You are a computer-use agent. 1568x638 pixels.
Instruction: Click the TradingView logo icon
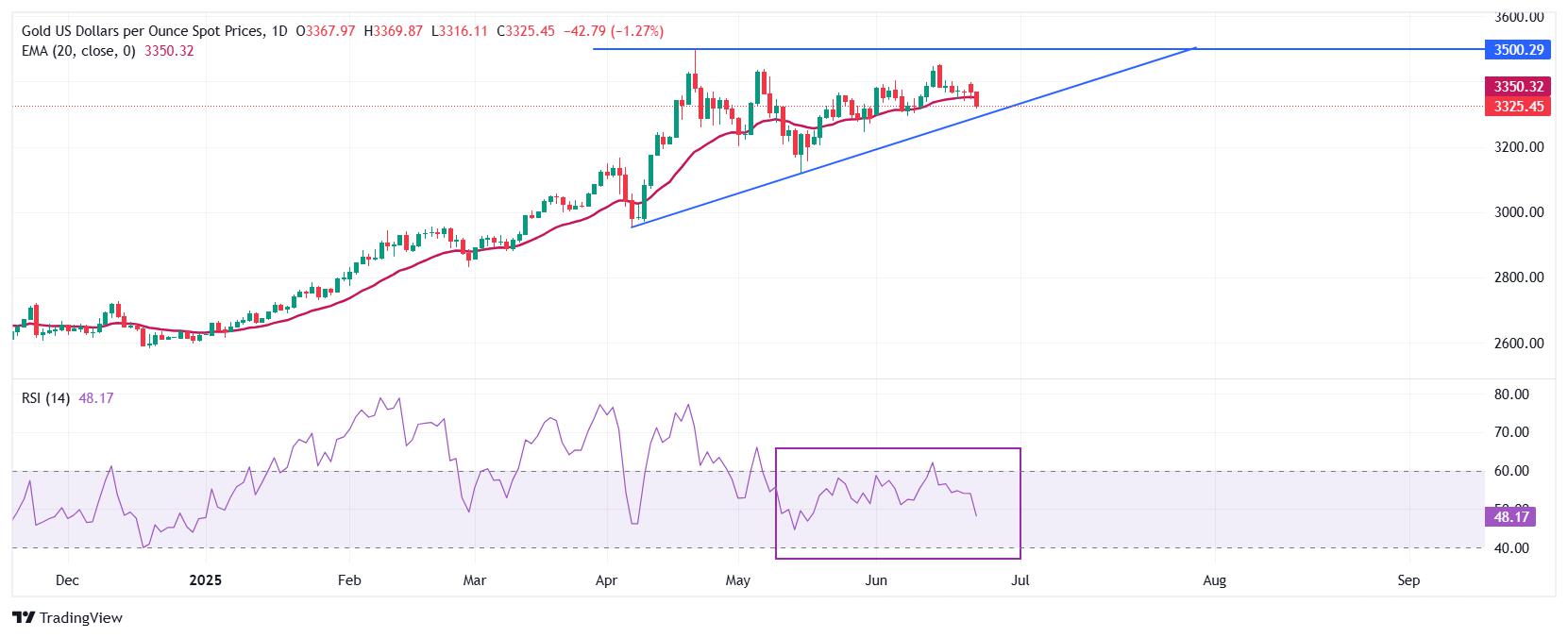pos(24,618)
